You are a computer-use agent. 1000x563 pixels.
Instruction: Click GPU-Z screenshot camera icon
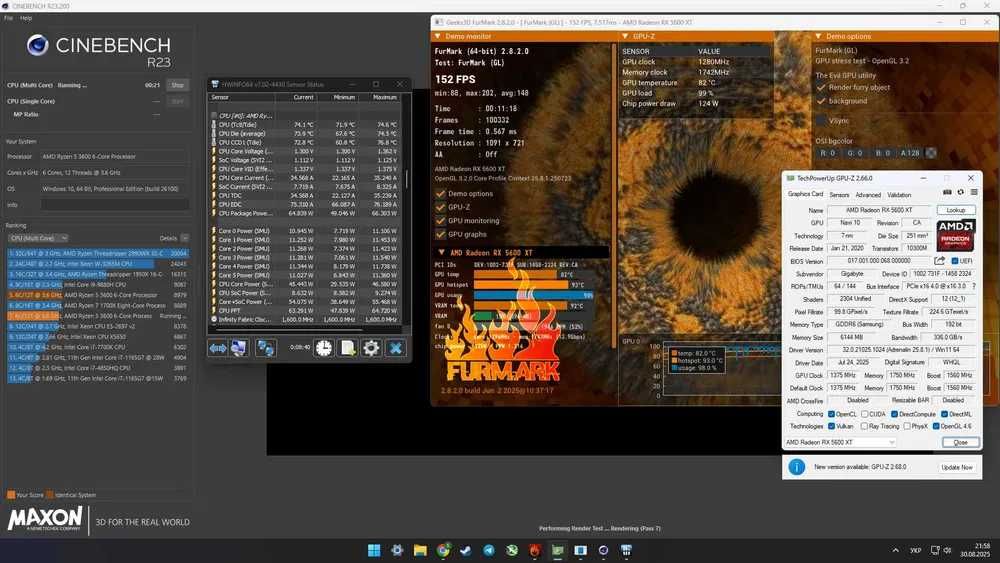click(x=947, y=193)
